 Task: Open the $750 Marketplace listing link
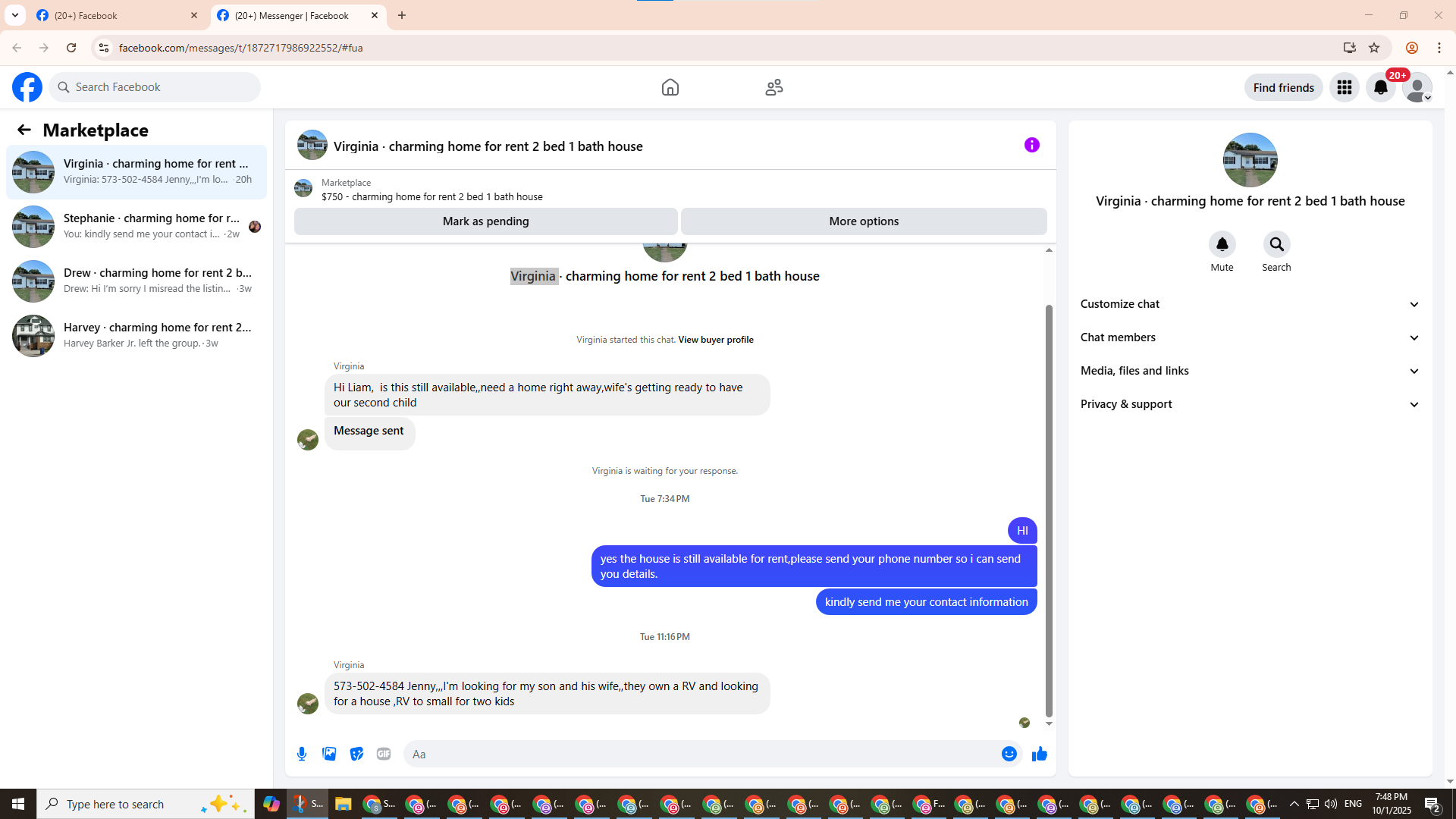click(431, 196)
